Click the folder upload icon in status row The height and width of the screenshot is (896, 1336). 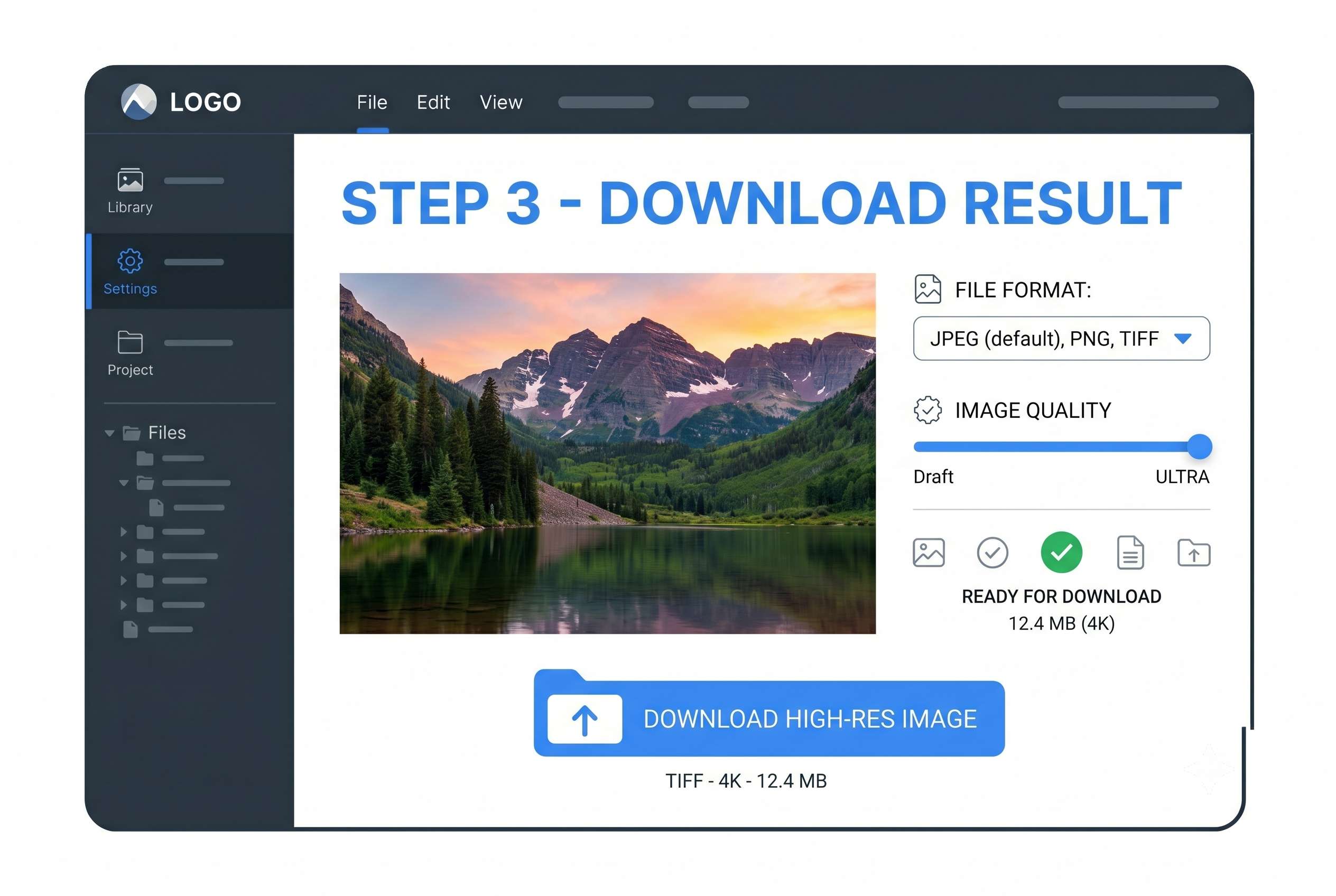pyautogui.click(x=1193, y=553)
